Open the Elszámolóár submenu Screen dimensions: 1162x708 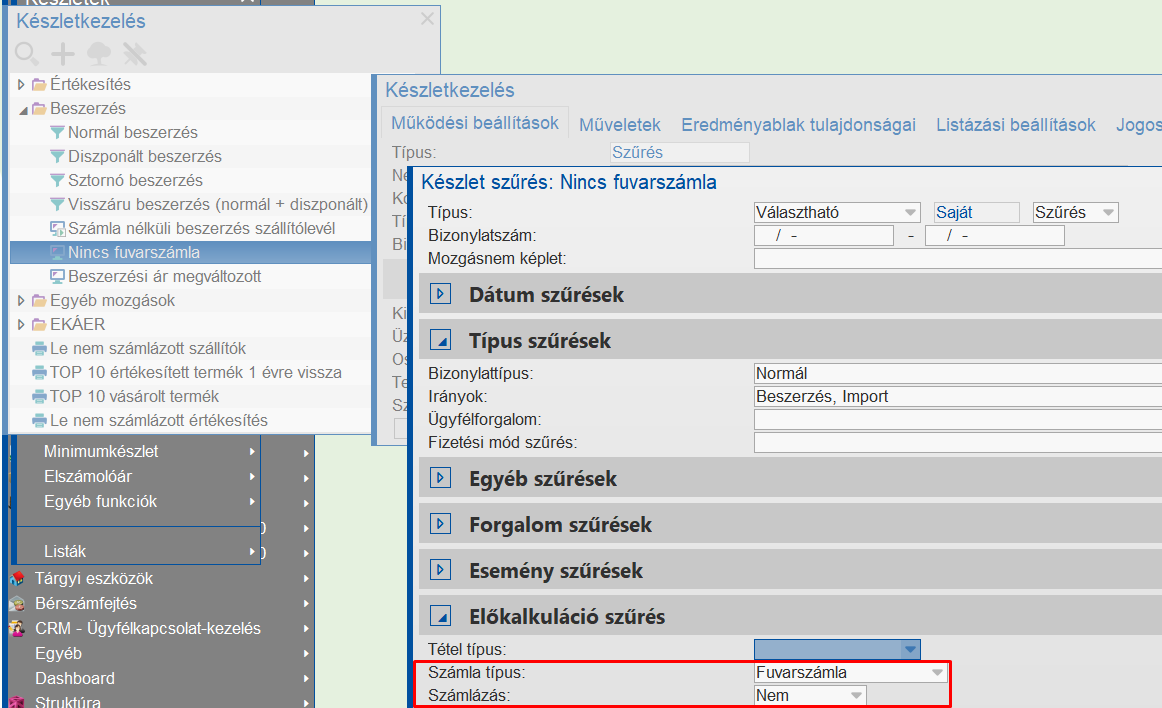[140, 476]
